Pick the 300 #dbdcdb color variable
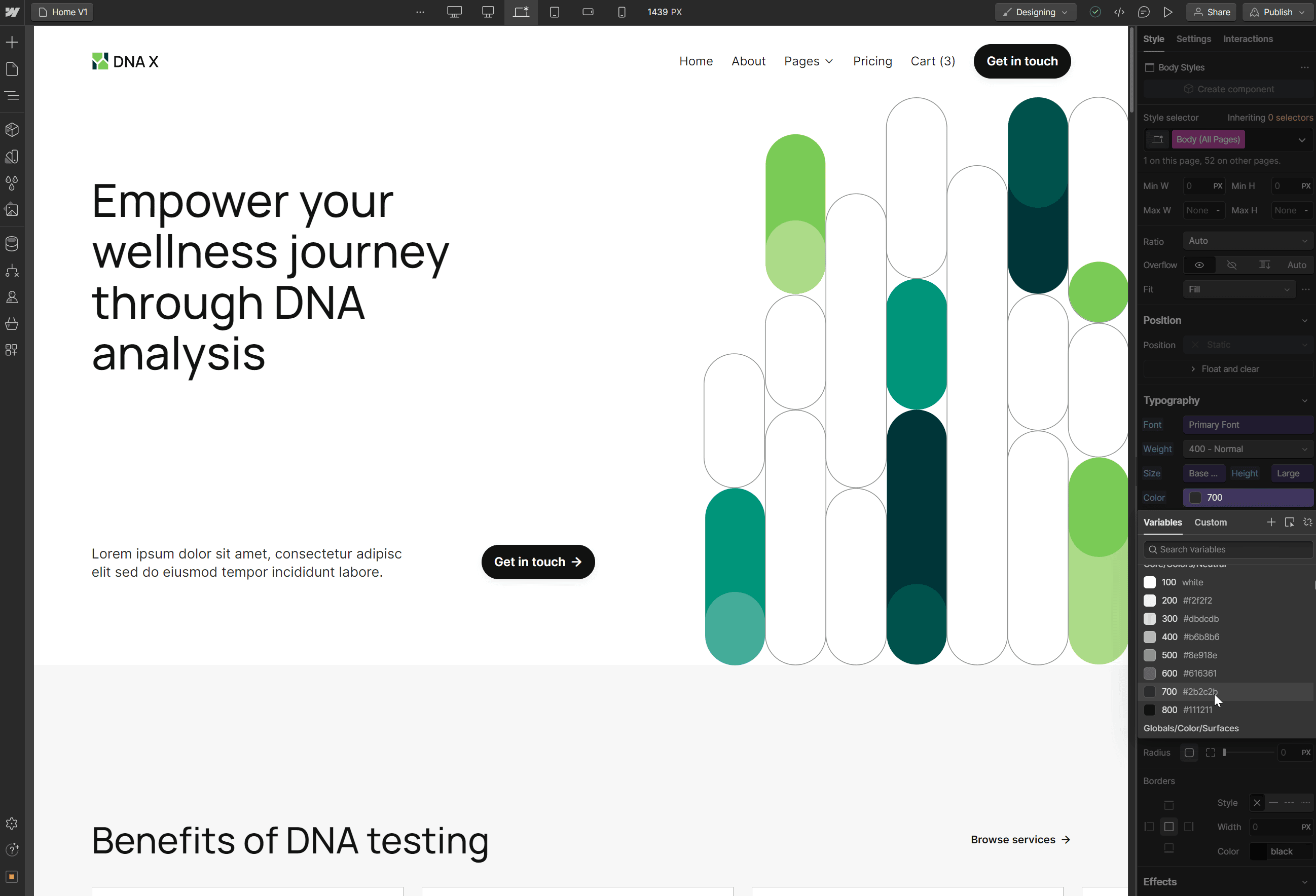Image resolution: width=1316 pixels, height=896 pixels. (1225, 619)
